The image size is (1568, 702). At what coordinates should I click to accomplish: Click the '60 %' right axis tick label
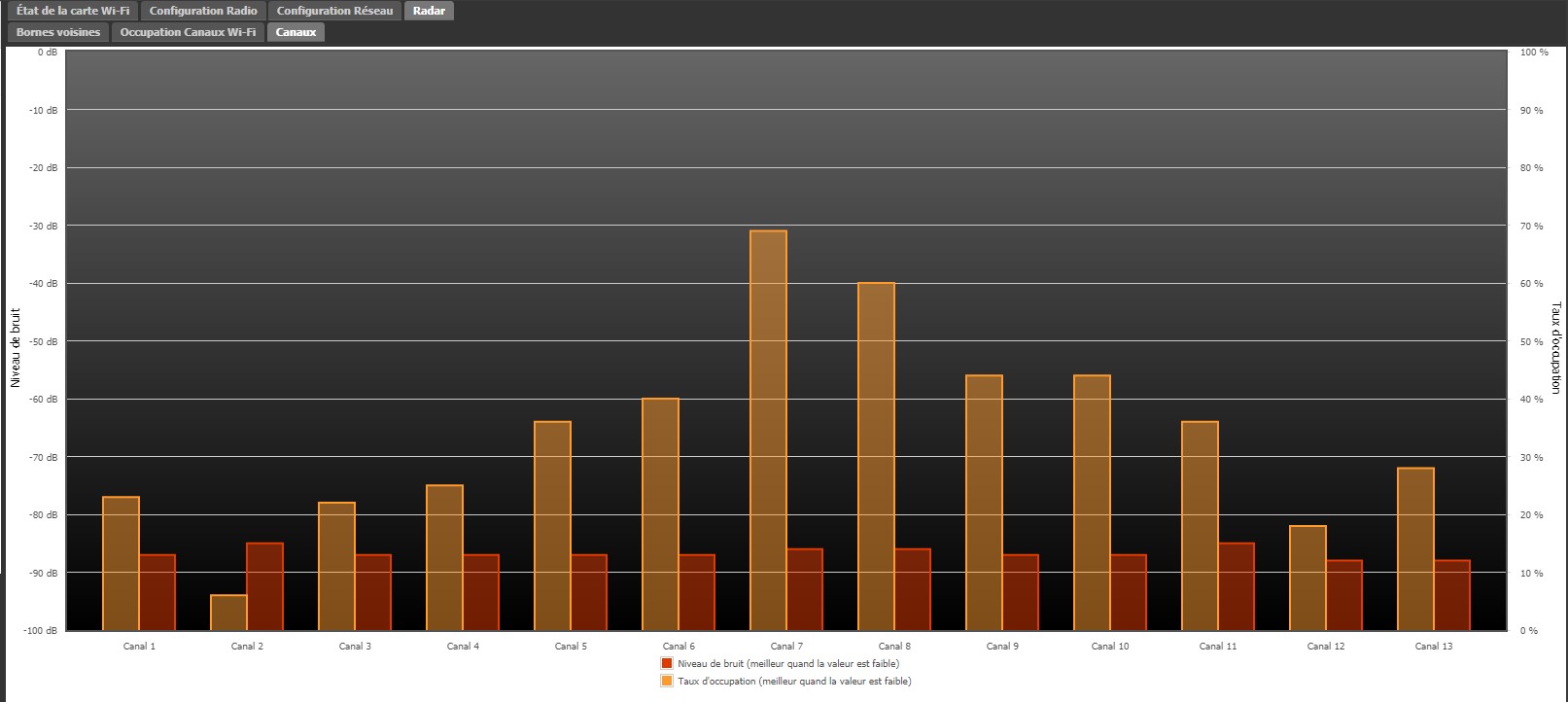coord(1532,284)
